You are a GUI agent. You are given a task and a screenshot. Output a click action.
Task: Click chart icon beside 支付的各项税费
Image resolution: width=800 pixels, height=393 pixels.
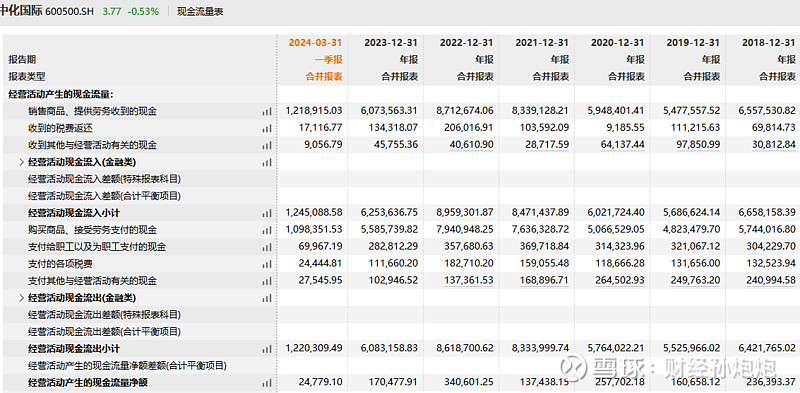click(266, 264)
